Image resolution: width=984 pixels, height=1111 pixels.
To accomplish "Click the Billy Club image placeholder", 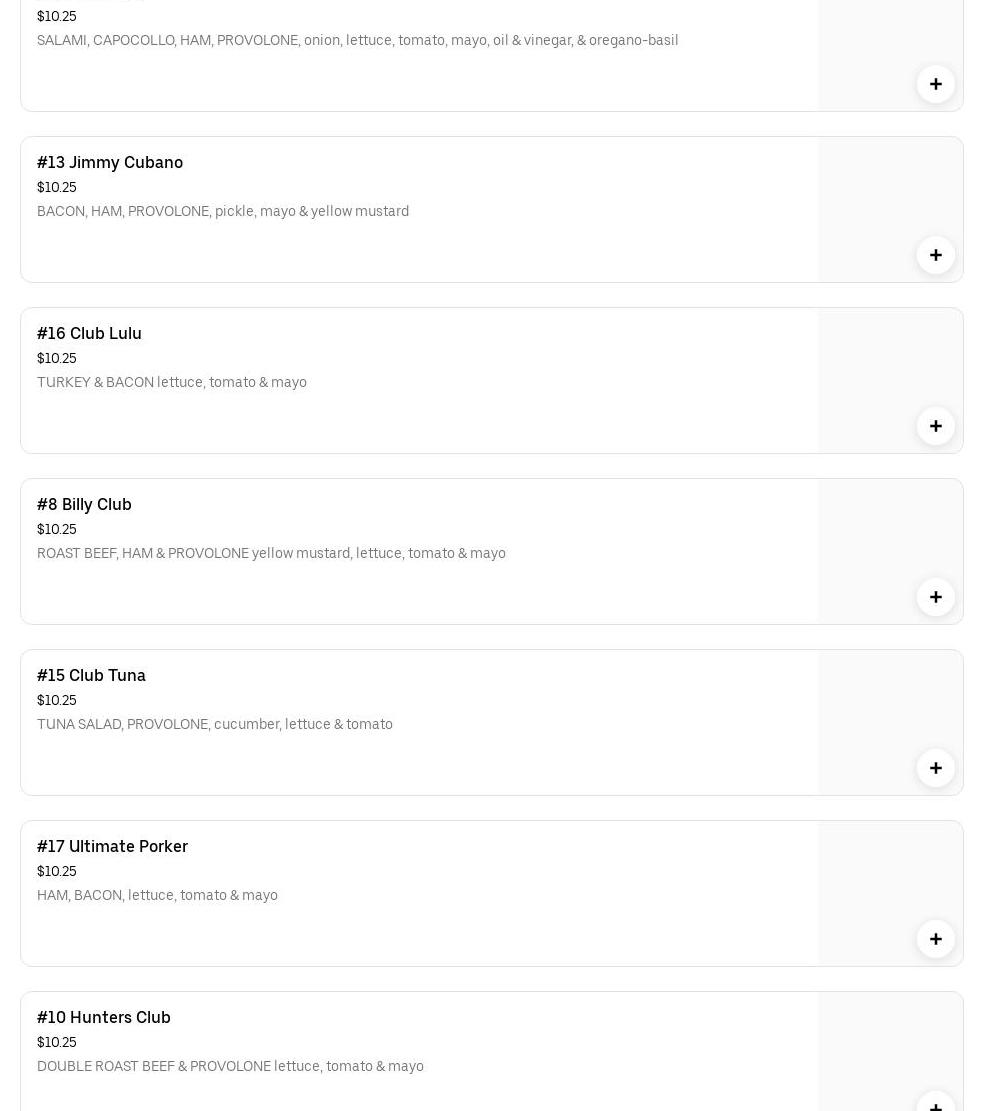I will pos(890,532).
